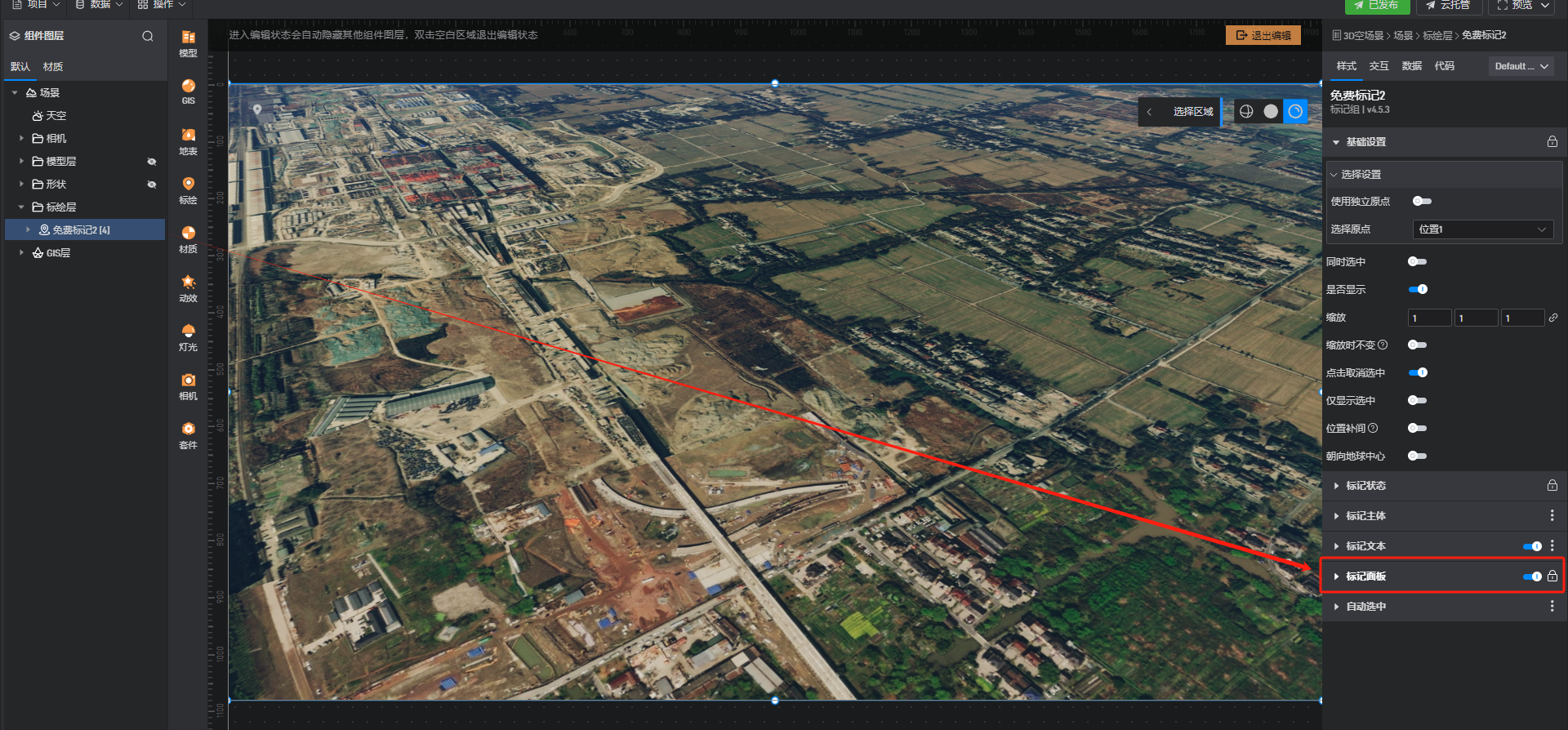Click the scale link-proportions icon
The image size is (1568, 730).
(x=1553, y=318)
